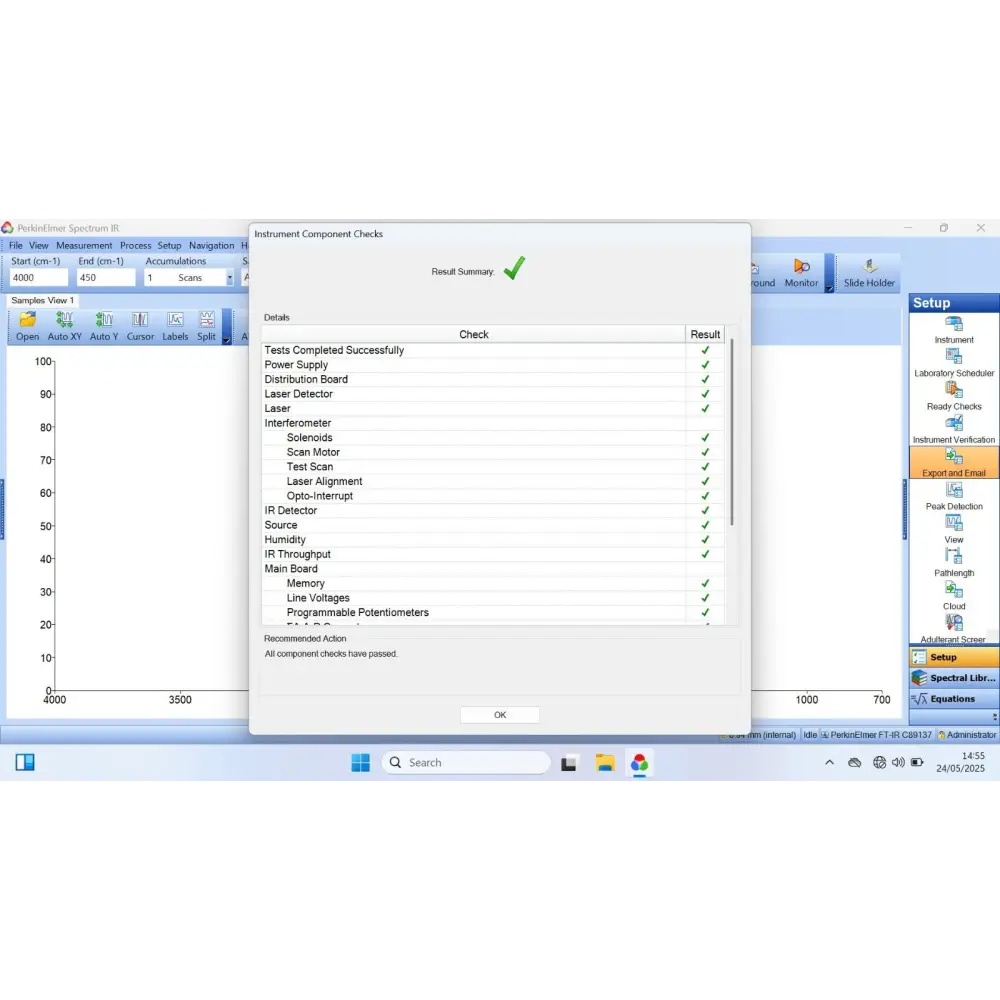
Task: Open Cloud setup
Action: [953, 596]
